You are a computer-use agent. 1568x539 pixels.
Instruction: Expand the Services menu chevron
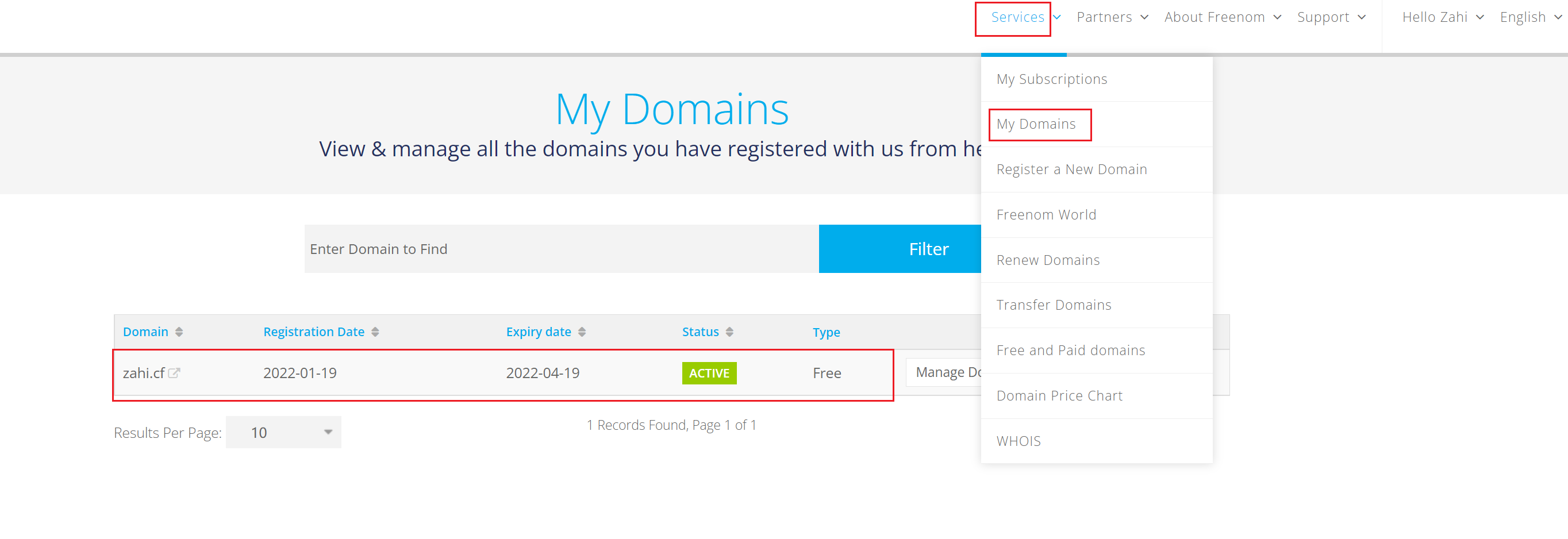point(1057,18)
